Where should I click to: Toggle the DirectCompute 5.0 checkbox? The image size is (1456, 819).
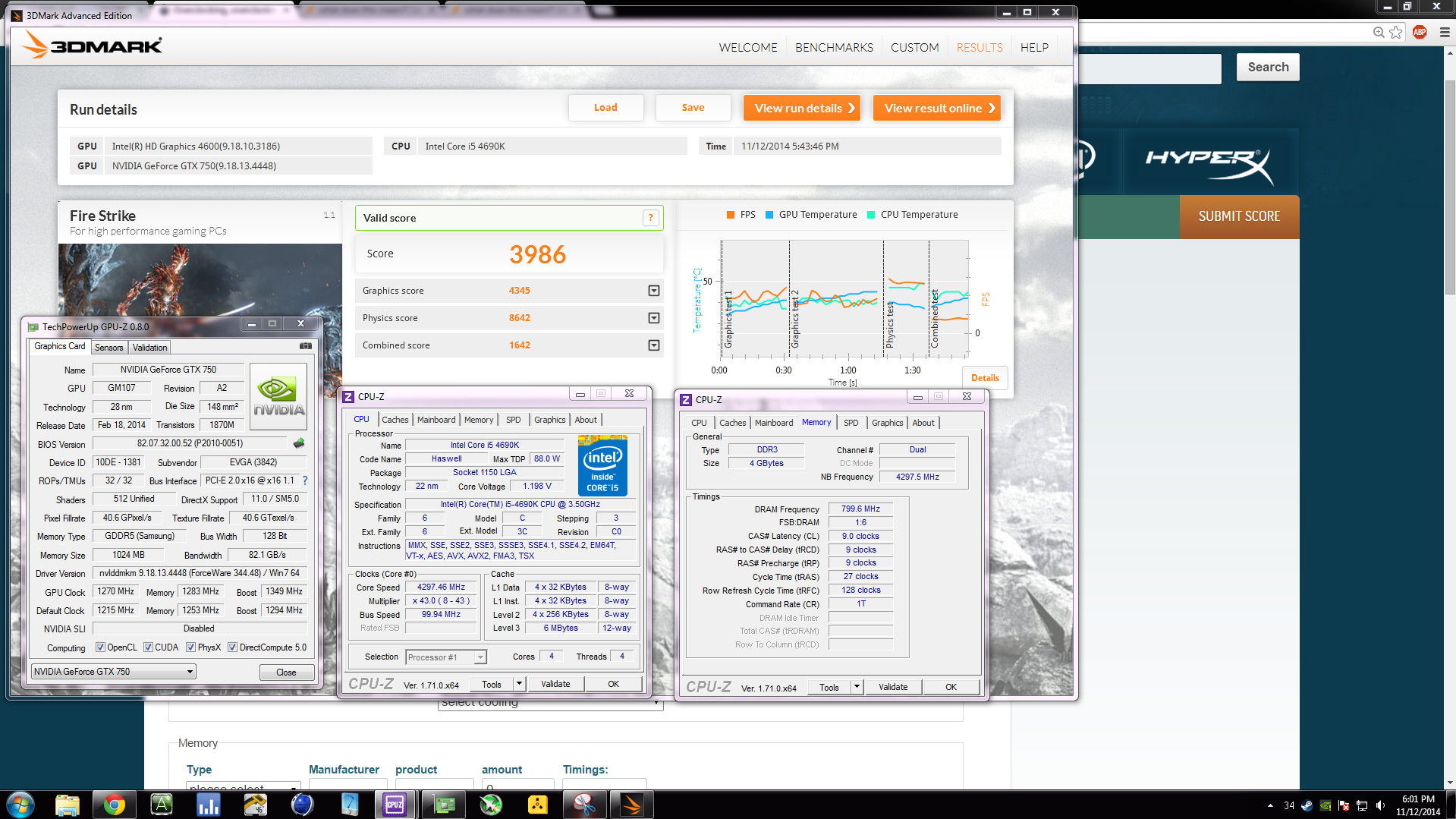pos(233,647)
